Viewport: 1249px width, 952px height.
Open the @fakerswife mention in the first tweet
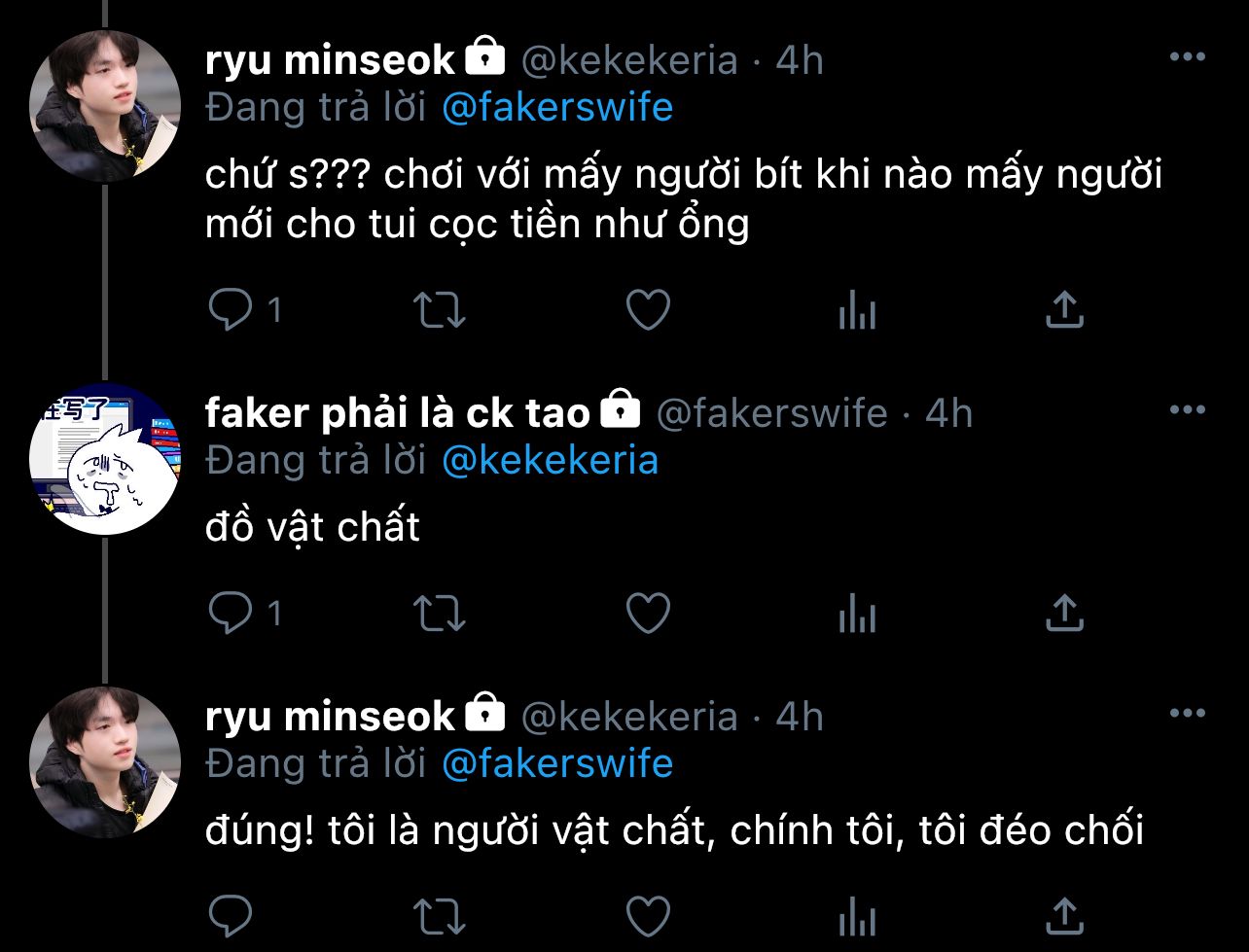[556, 107]
